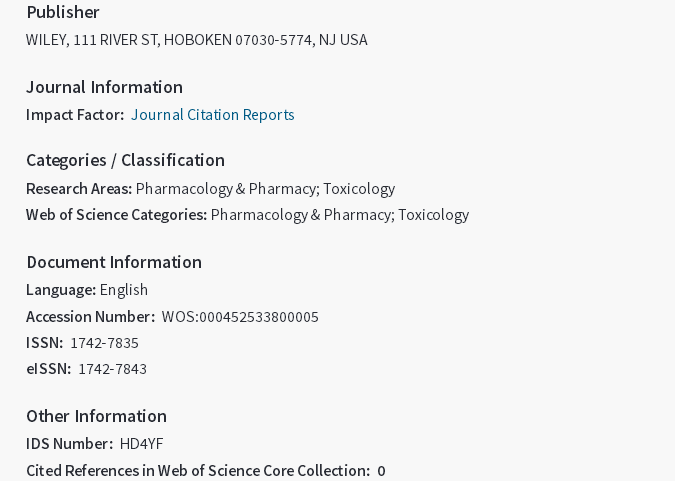Open the Journal Citation Reports link
Viewport: 675px width, 481px height.
pyautogui.click(x=212, y=115)
